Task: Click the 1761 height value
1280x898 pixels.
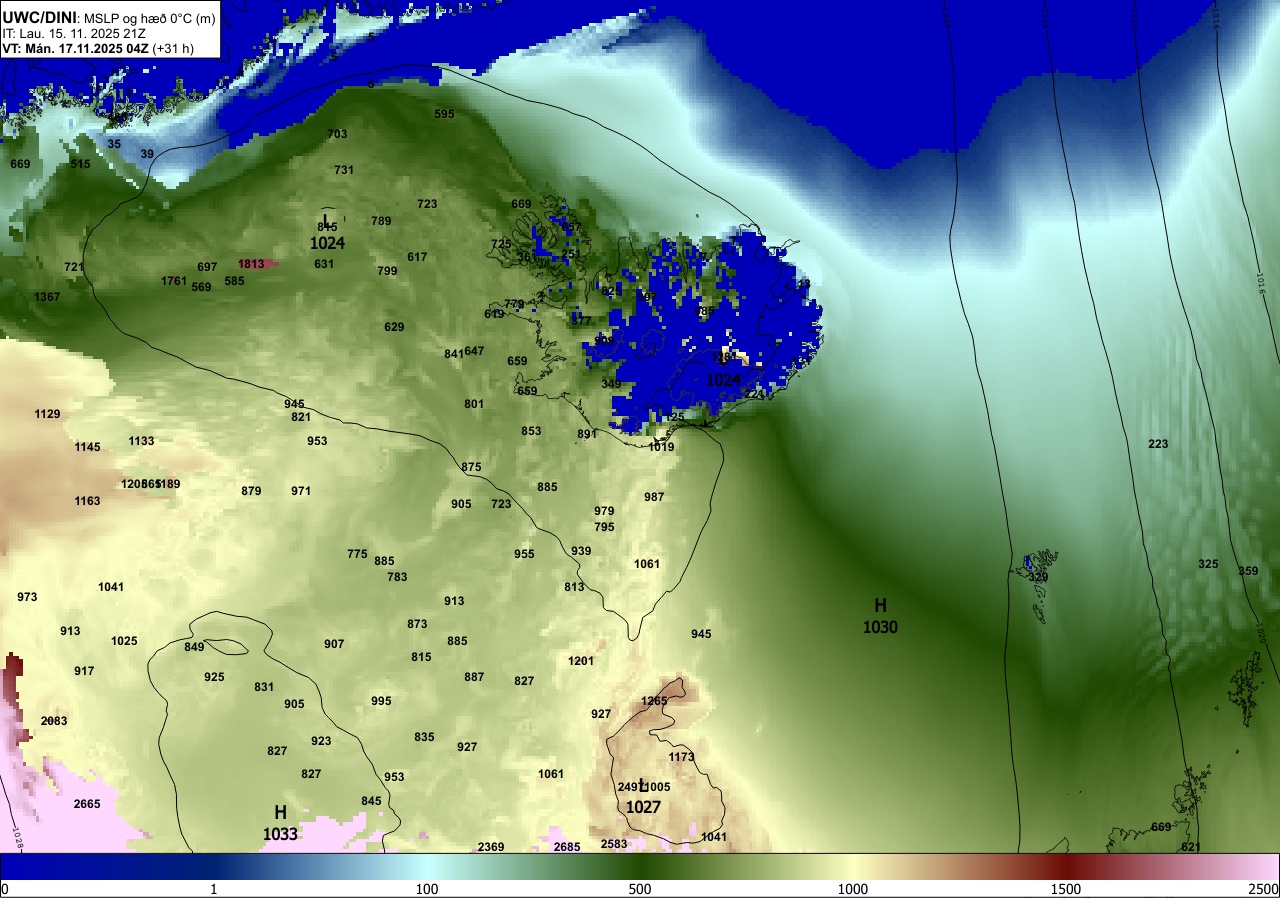Action: pos(174,281)
